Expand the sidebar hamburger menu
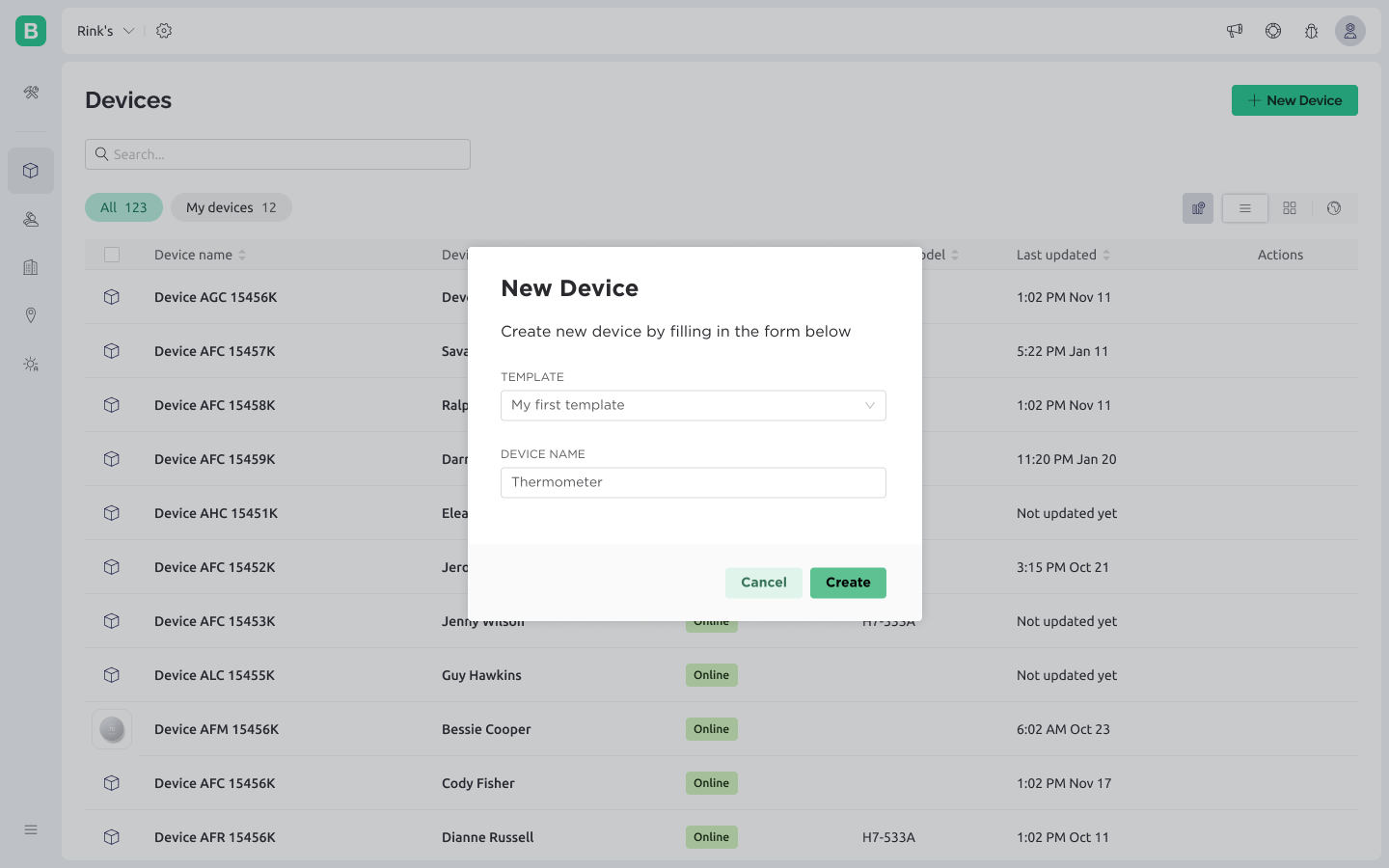Image resolution: width=1389 pixels, height=868 pixels. point(31,829)
